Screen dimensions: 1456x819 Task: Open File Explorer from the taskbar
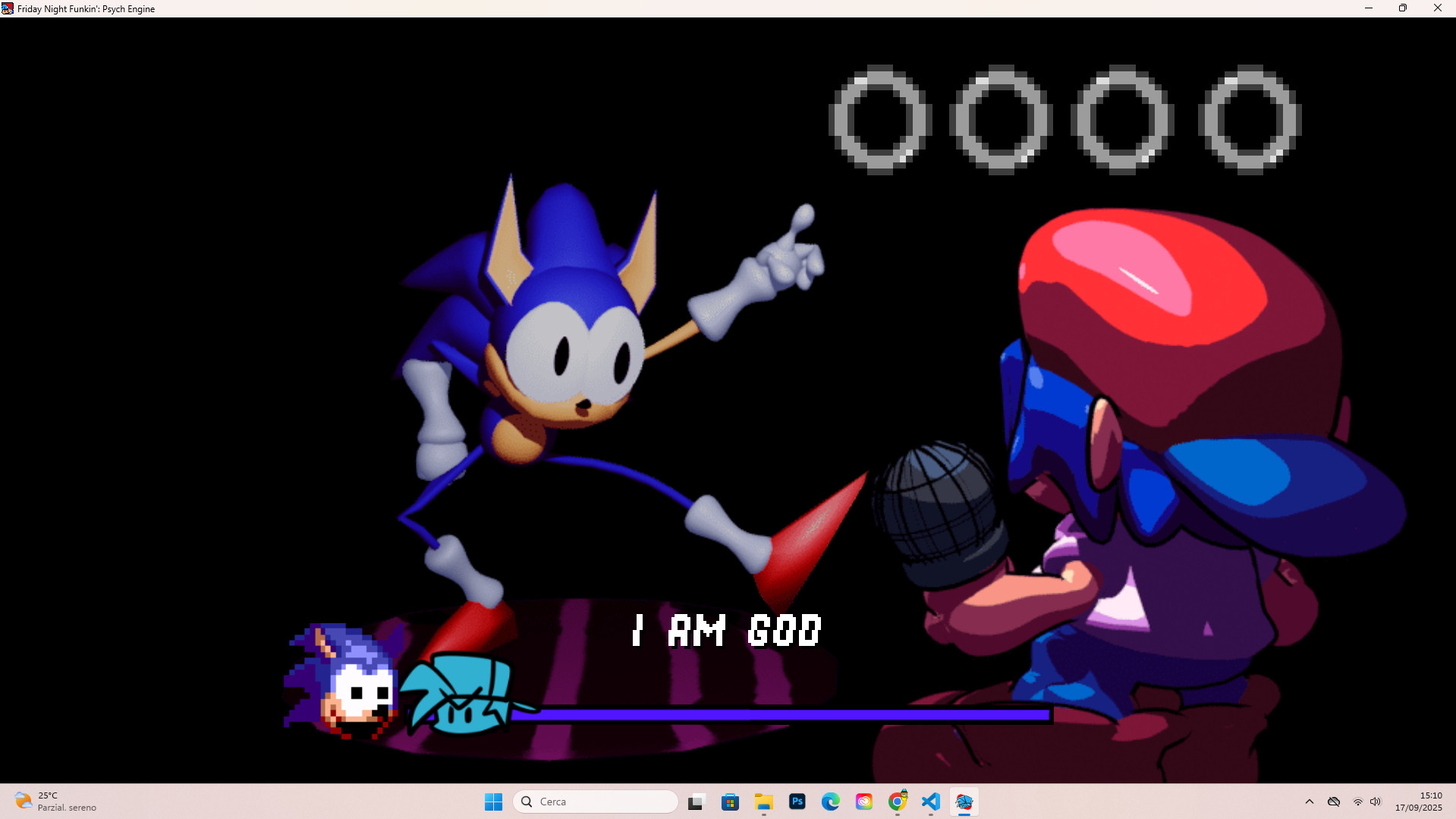point(764,802)
